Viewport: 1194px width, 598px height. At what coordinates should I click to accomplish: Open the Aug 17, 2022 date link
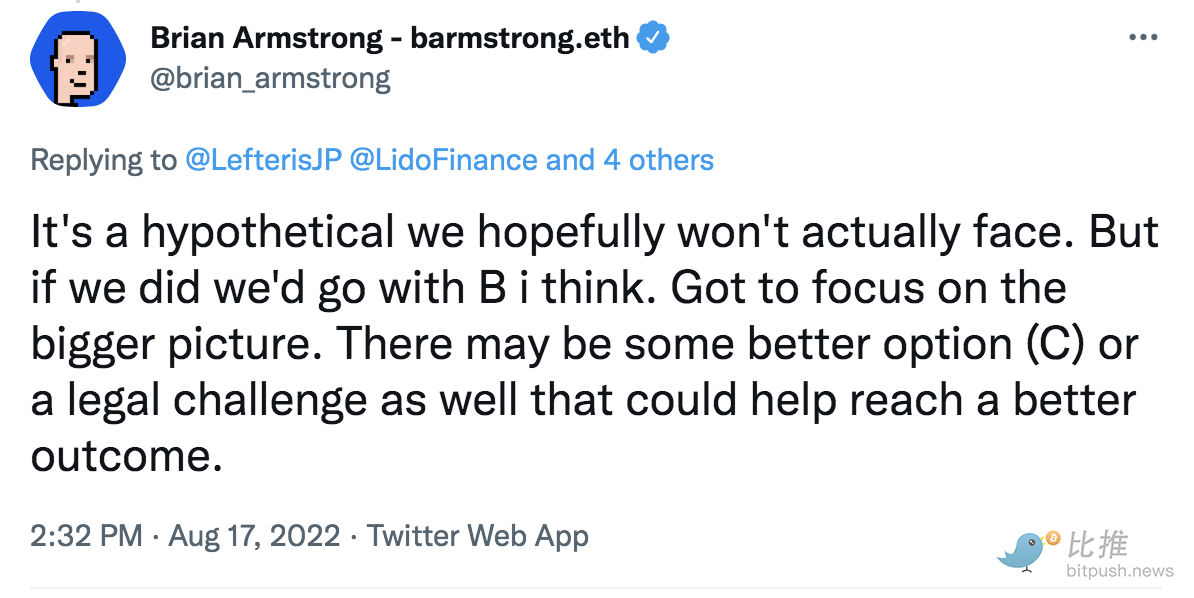point(254,536)
